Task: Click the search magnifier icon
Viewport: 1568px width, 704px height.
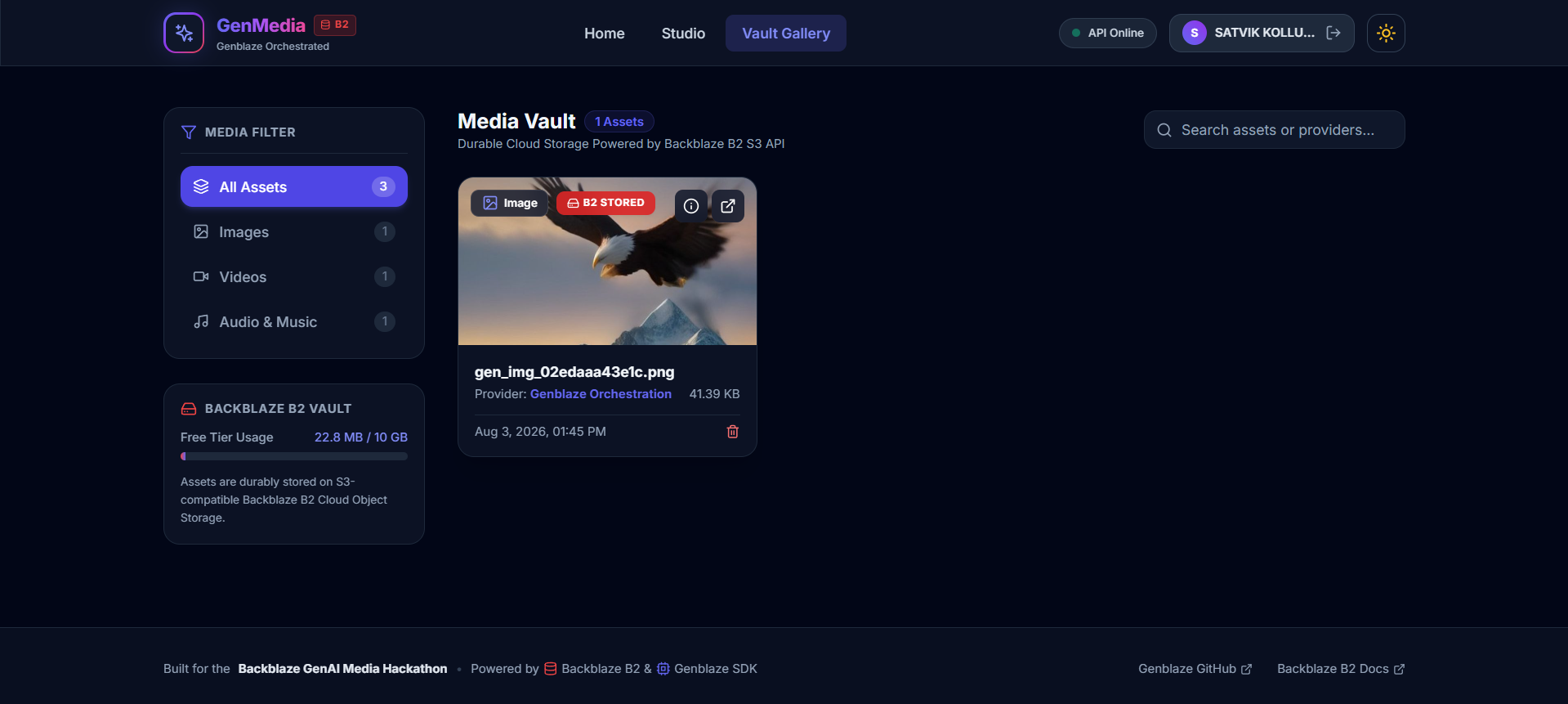Action: (1164, 130)
